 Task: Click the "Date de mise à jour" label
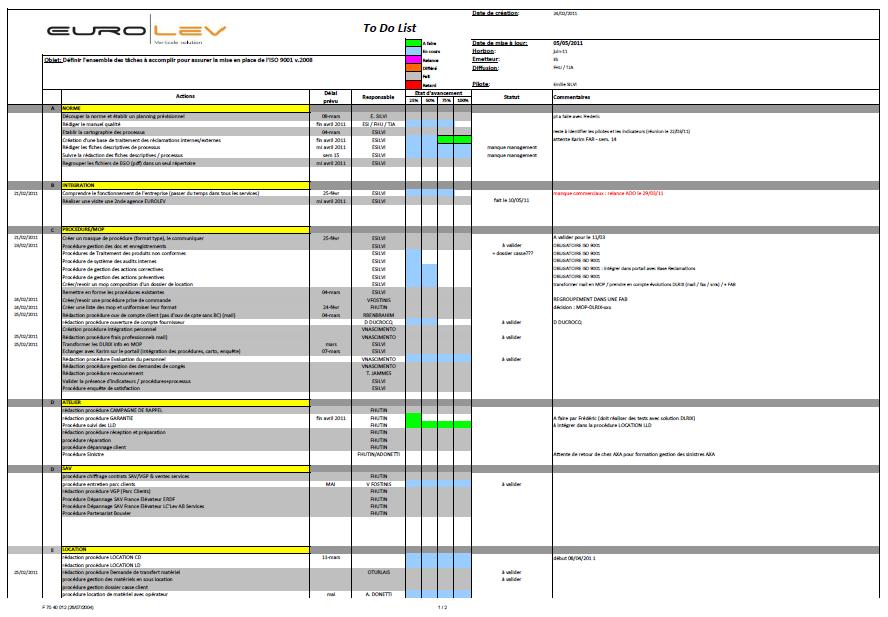(x=500, y=43)
